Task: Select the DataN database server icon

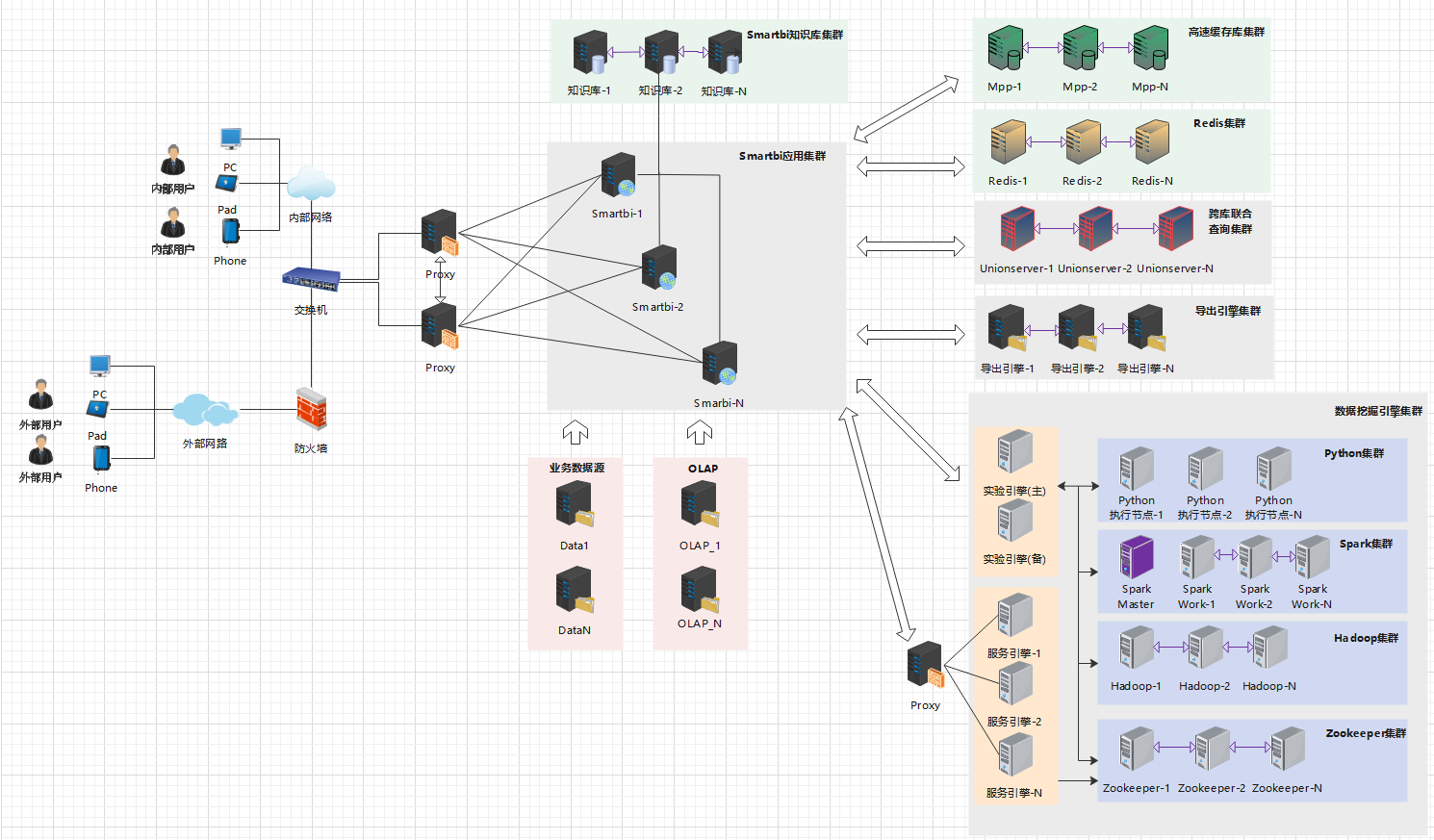Action: (x=576, y=590)
